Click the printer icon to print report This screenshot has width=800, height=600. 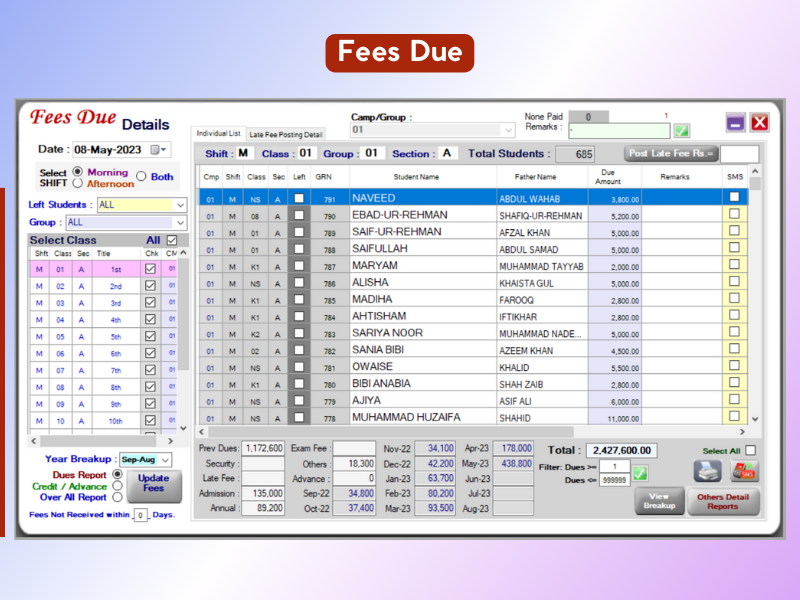pos(707,470)
